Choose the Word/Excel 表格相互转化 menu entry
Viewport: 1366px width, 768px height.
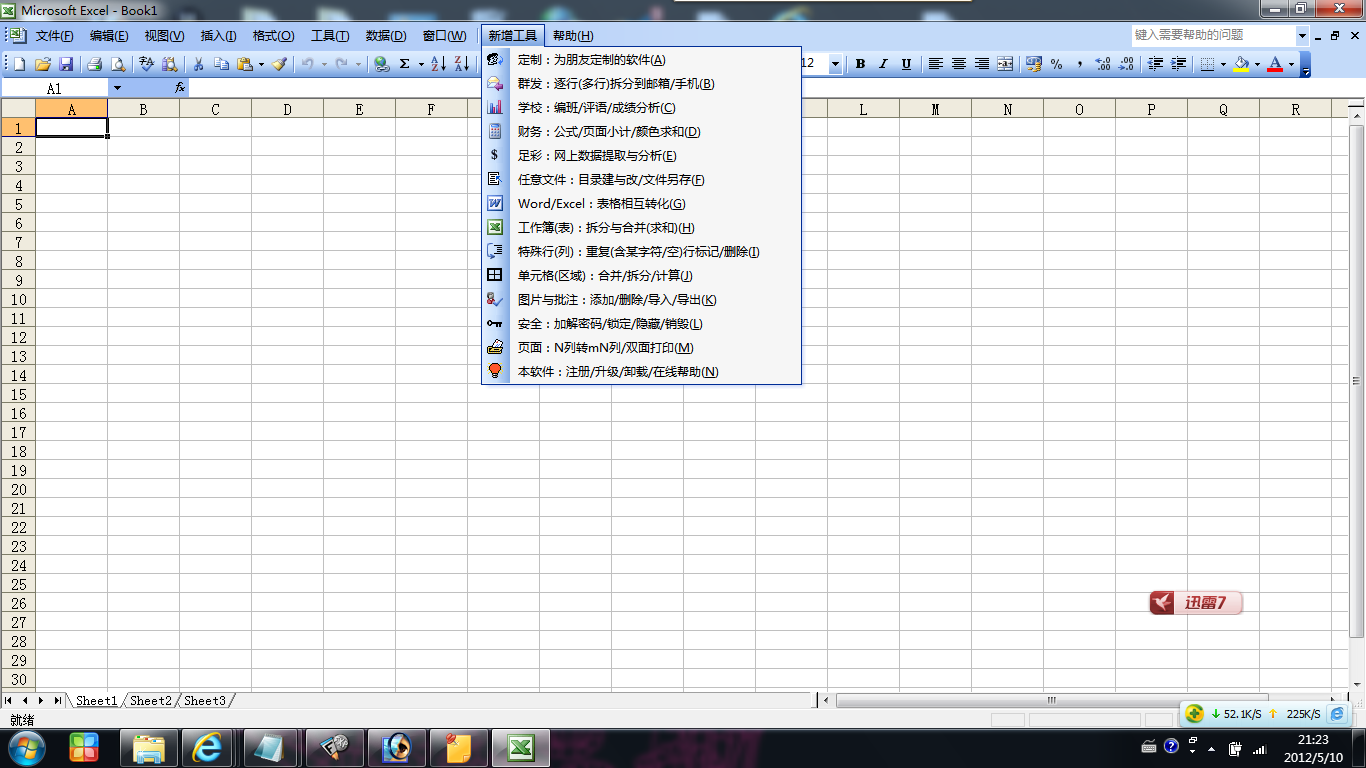point(601,204)
